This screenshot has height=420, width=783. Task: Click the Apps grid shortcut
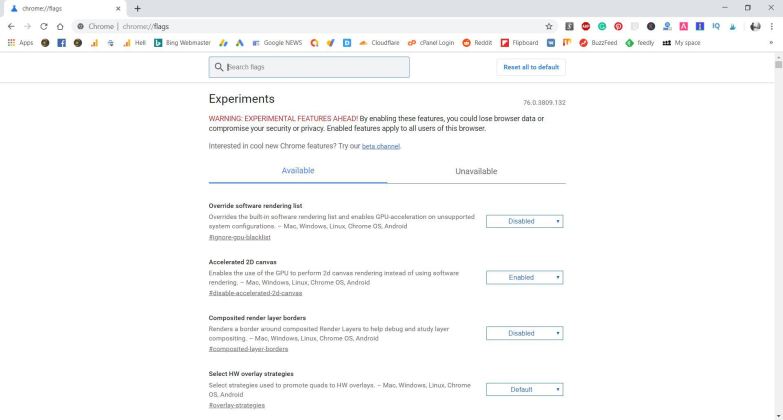tap(20, 43)
